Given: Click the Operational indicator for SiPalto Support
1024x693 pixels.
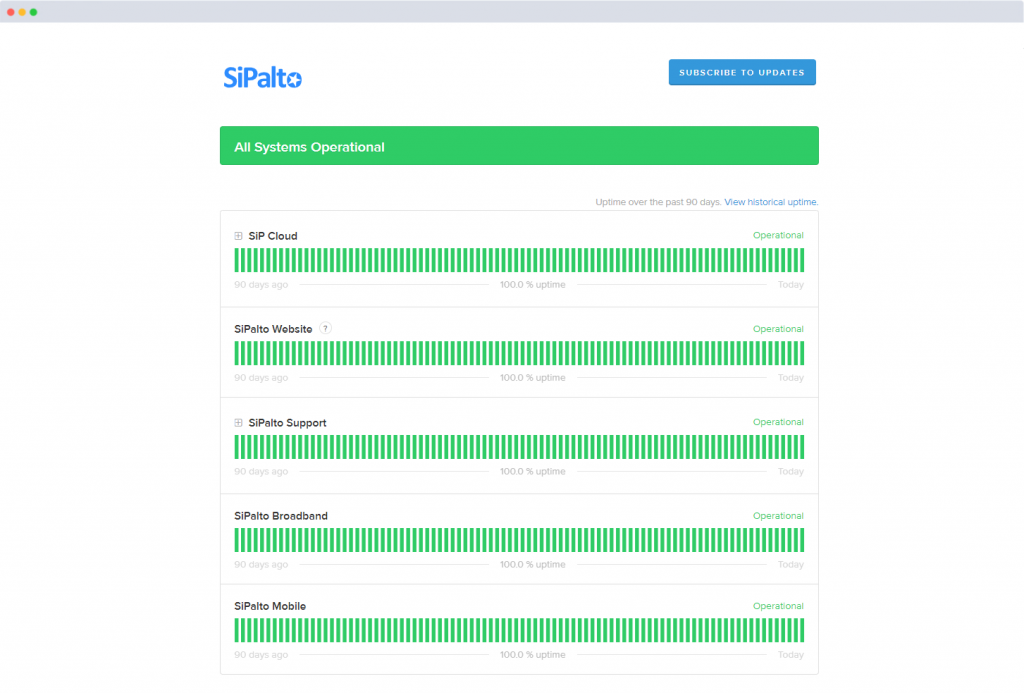Looking at the screenshot, I should [x=778, y=422].
